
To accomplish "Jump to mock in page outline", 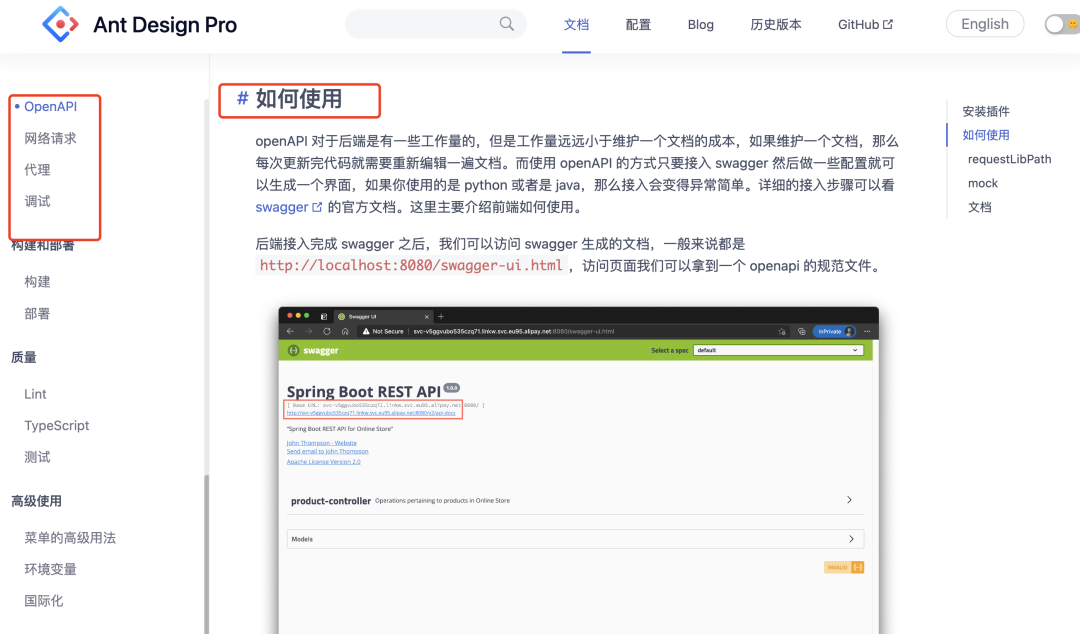I will coord(982,183).
